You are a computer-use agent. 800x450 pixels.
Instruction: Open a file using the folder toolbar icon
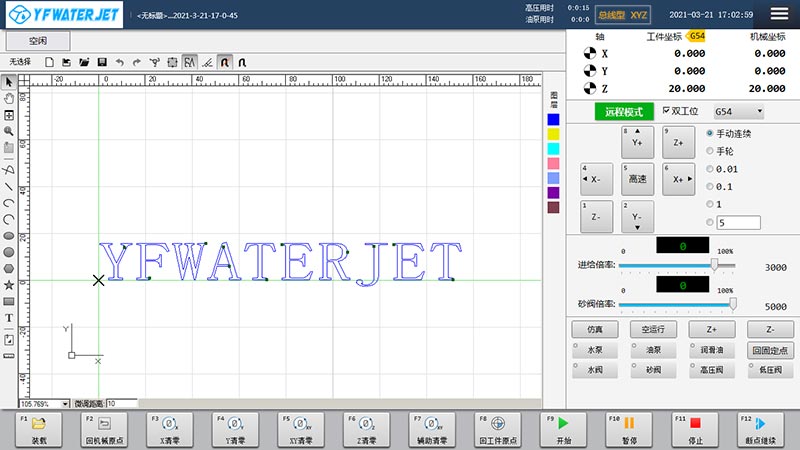[x=84, y=62]
